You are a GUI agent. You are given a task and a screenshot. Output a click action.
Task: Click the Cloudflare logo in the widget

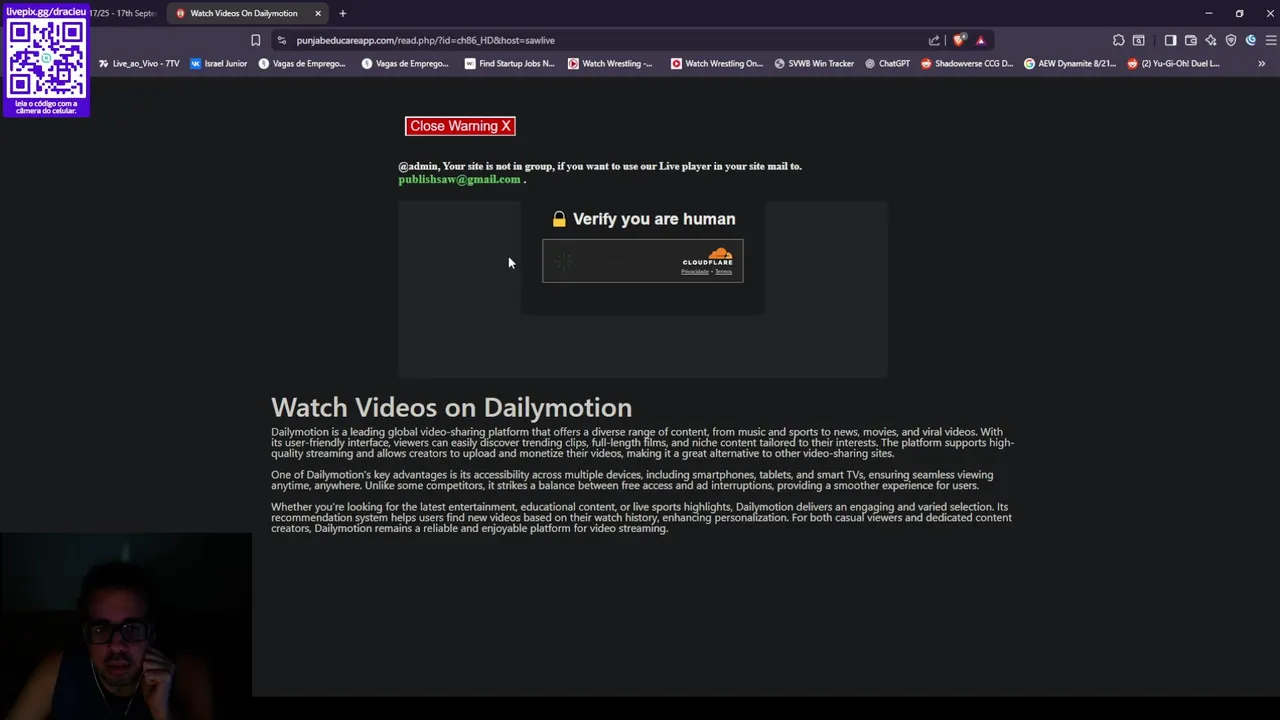(x=708, y=256)
